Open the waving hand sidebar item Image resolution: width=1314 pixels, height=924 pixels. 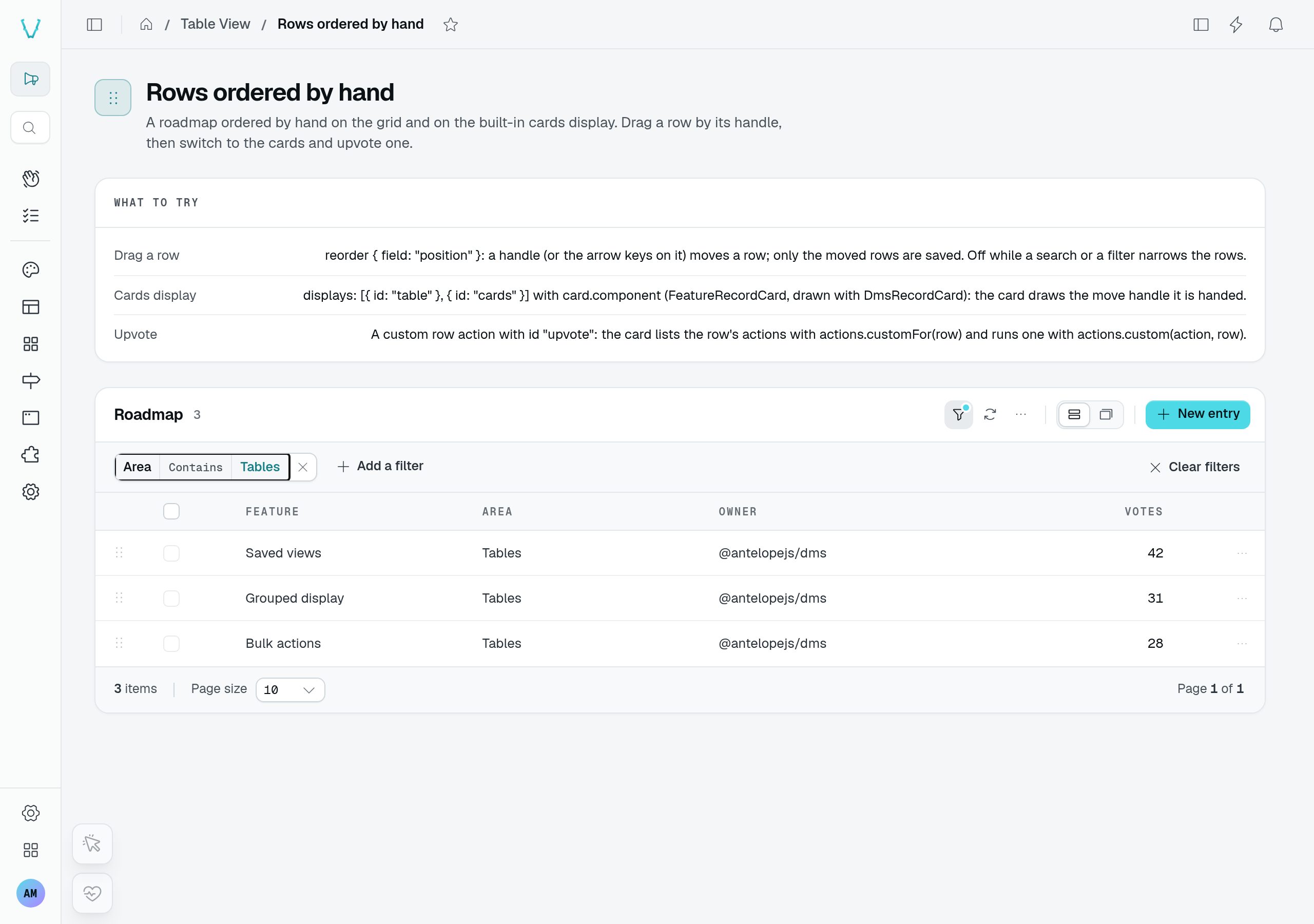(30, 179)
